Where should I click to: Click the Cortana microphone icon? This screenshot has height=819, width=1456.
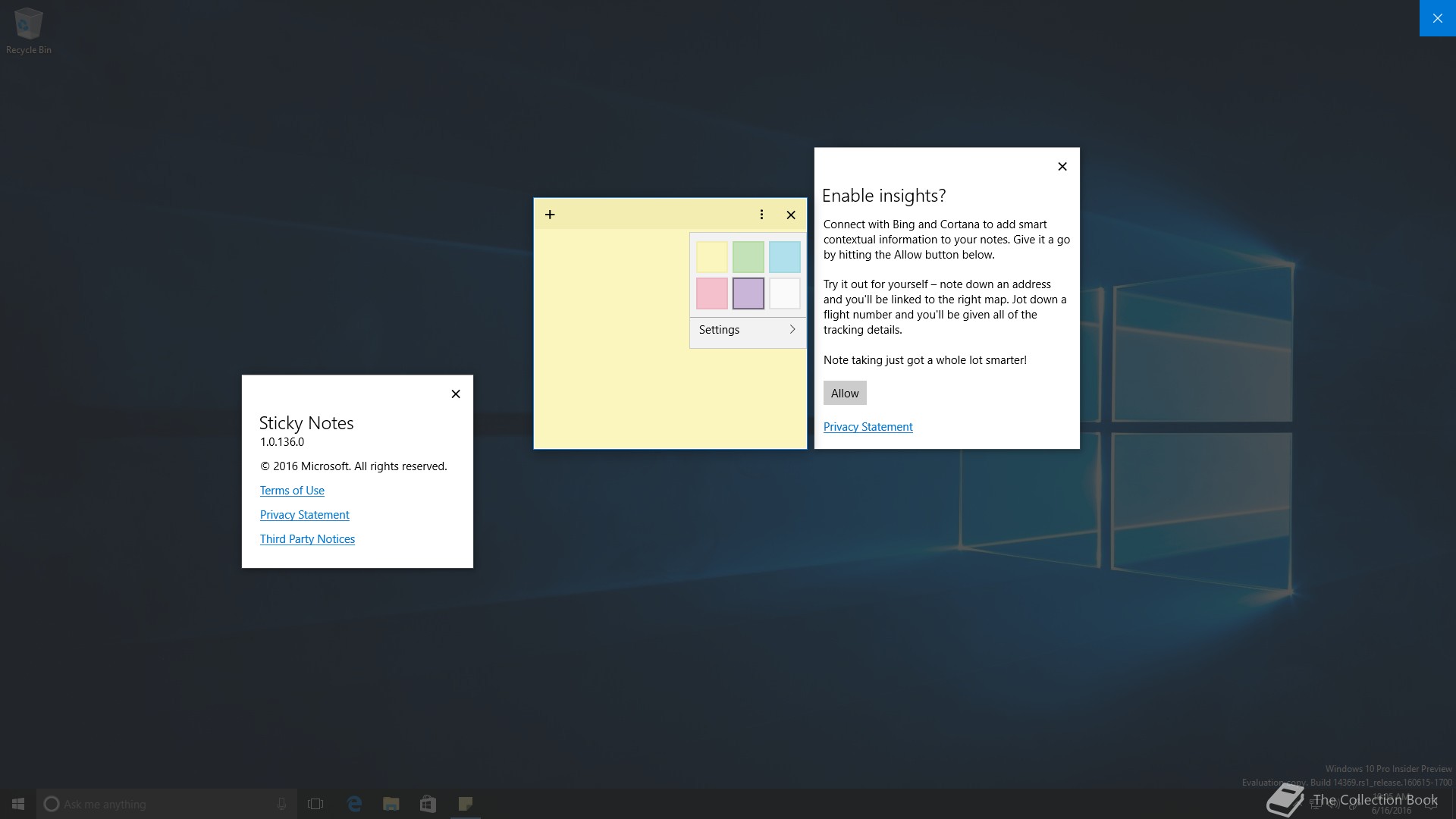pos(281,804)
